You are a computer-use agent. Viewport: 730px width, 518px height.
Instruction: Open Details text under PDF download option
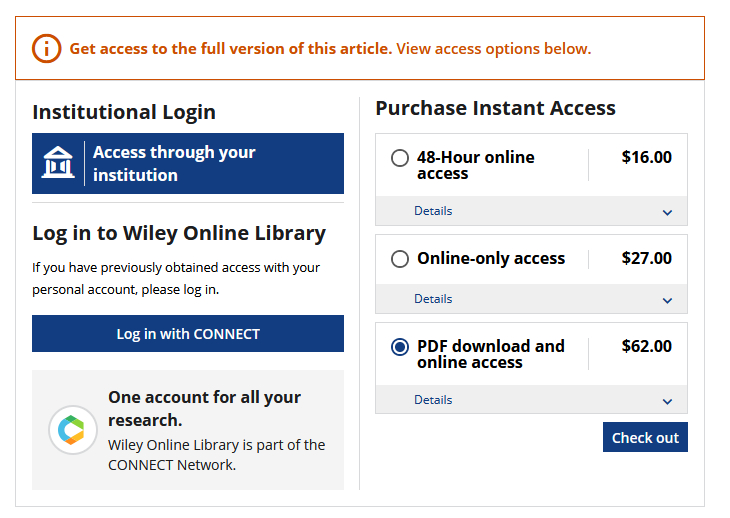click(x=433, y=400)
